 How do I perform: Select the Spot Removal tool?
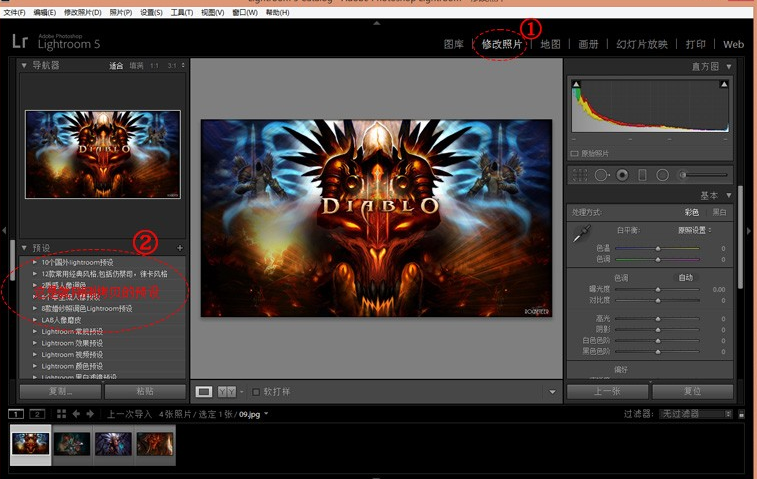602,175
